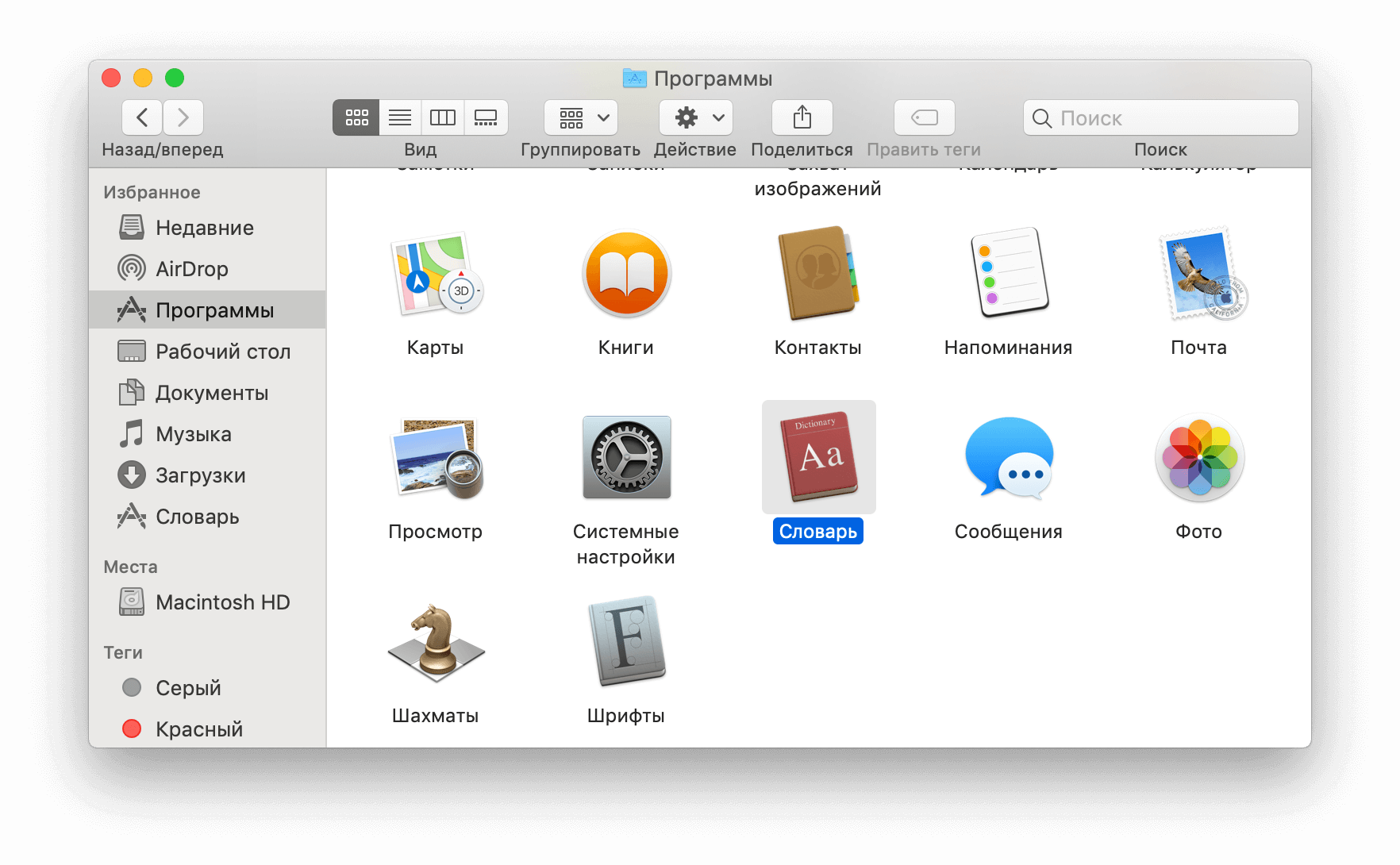Open the Карты (Maps) app icon
The image size is (1400, 865).
point(436,274)
